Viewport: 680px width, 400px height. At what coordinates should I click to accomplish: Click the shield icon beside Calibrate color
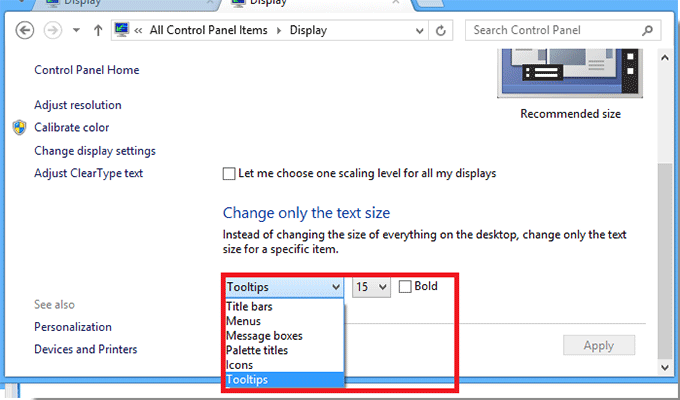coord(19,128)
